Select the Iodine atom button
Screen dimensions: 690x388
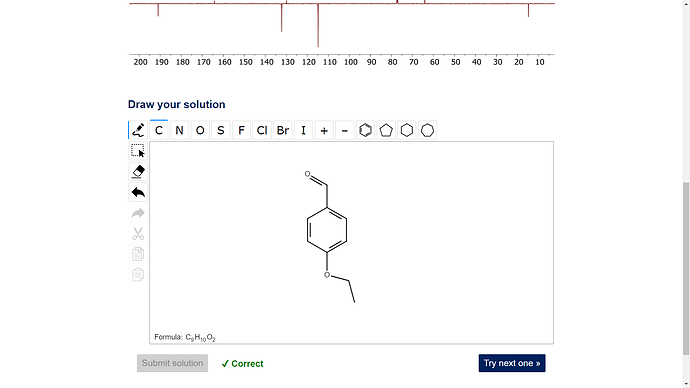[303, 130]
